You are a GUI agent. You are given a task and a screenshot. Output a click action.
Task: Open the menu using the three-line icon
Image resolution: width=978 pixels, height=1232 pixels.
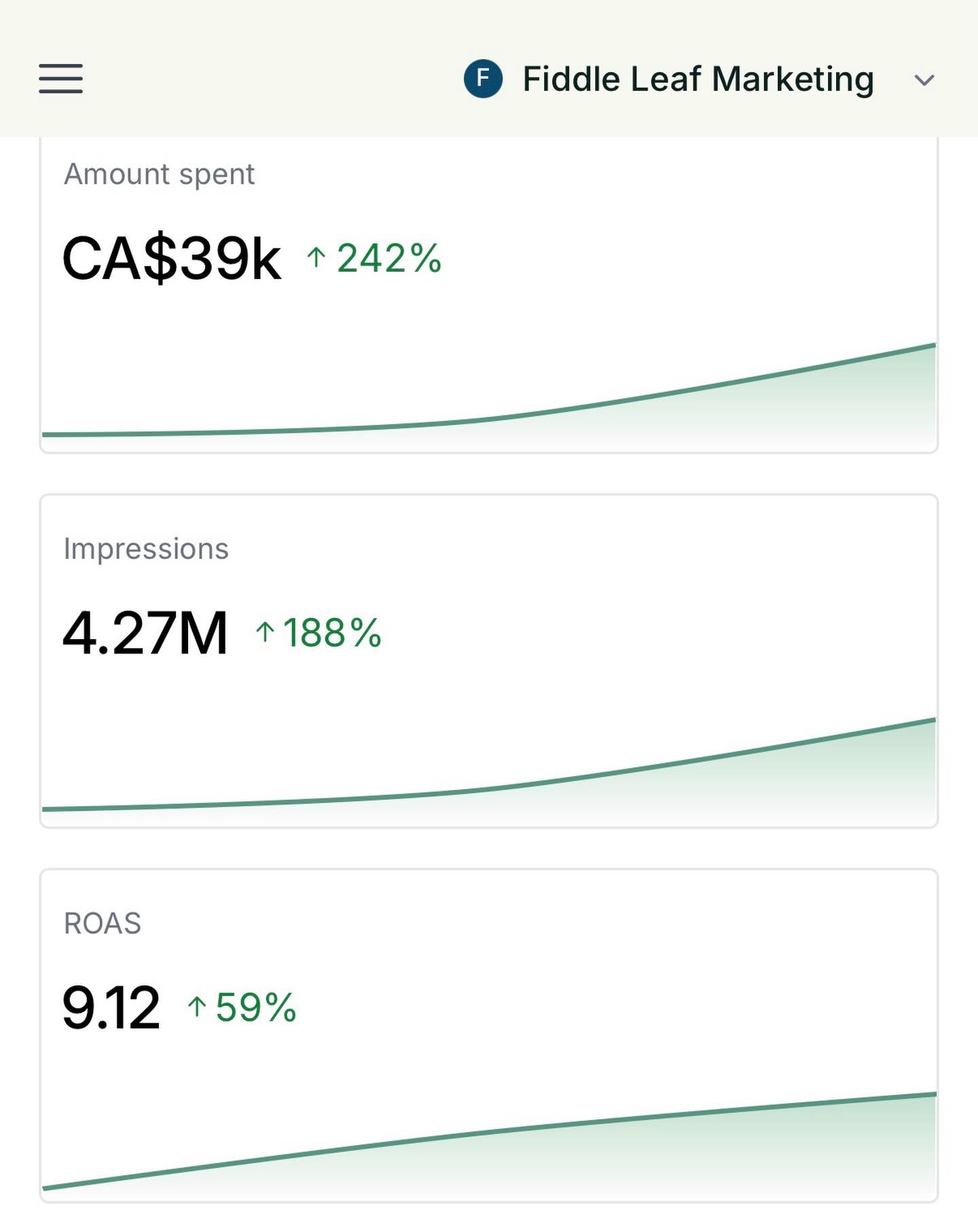coord(61,79)
